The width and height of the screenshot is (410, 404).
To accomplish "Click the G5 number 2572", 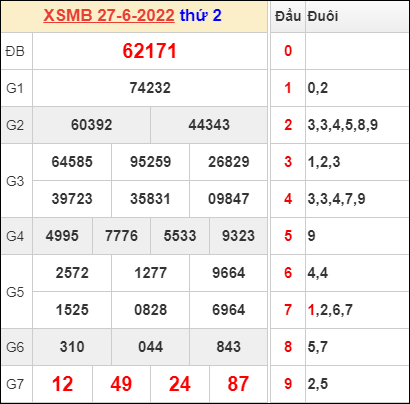I will [x=72, y=273].
